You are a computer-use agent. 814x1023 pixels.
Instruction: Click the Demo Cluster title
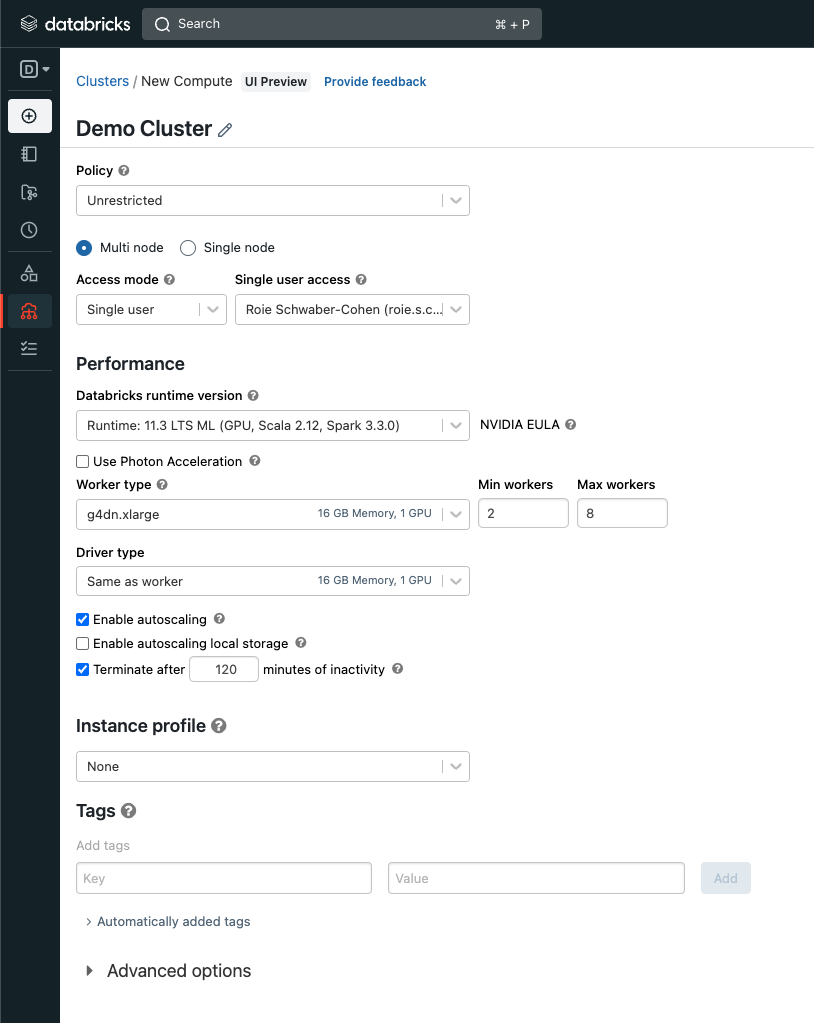click(144, 129)
